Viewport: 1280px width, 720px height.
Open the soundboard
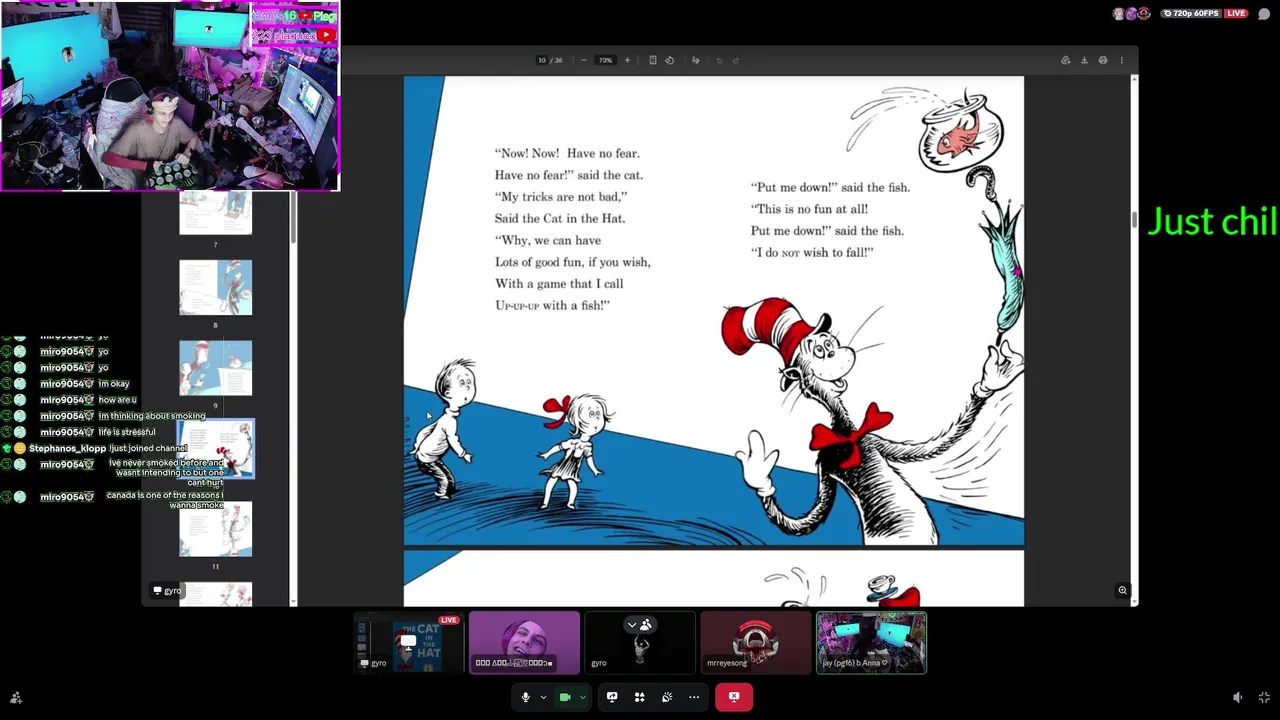666,697
